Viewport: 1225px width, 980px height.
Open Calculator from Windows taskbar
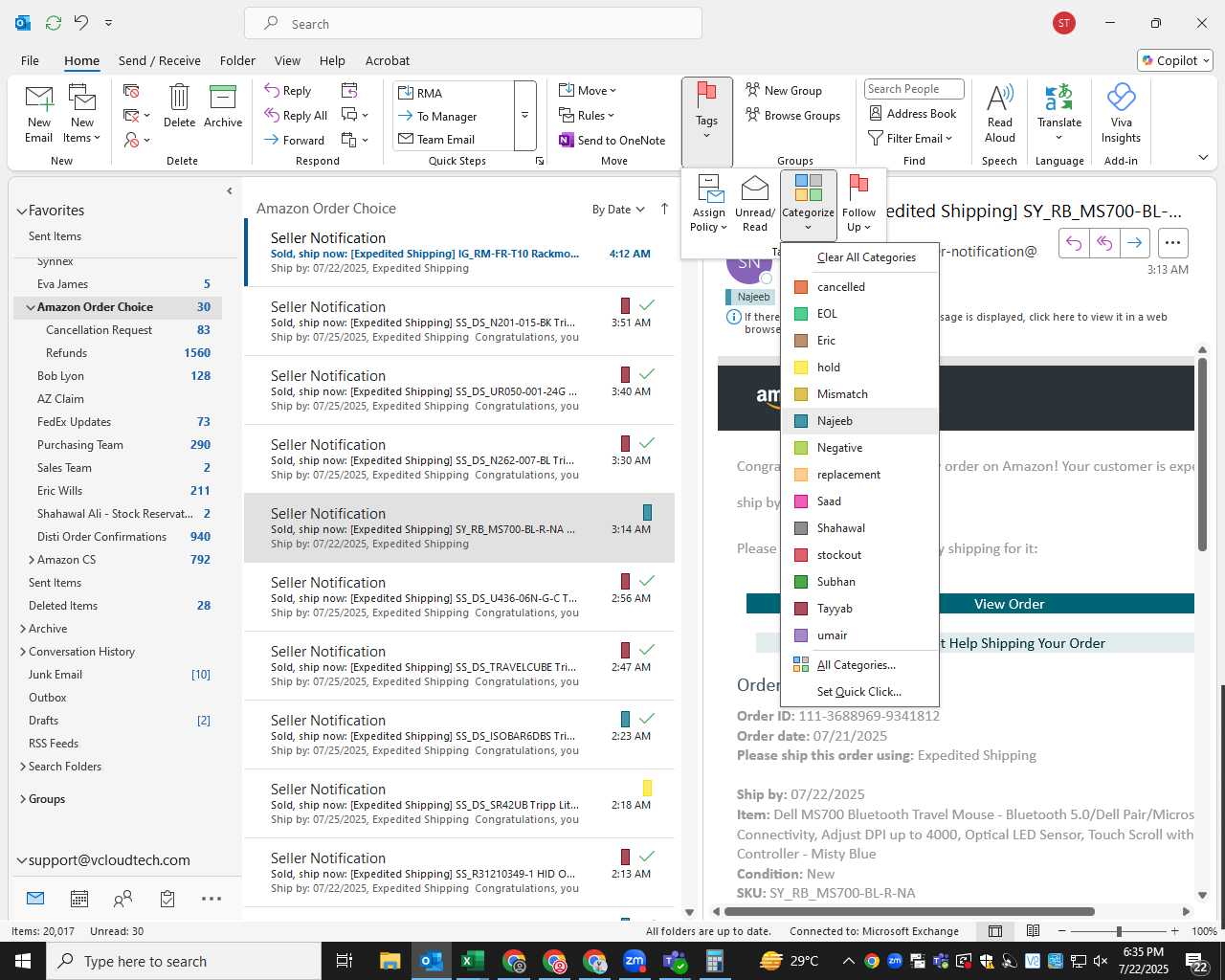[x=715, y=961]
